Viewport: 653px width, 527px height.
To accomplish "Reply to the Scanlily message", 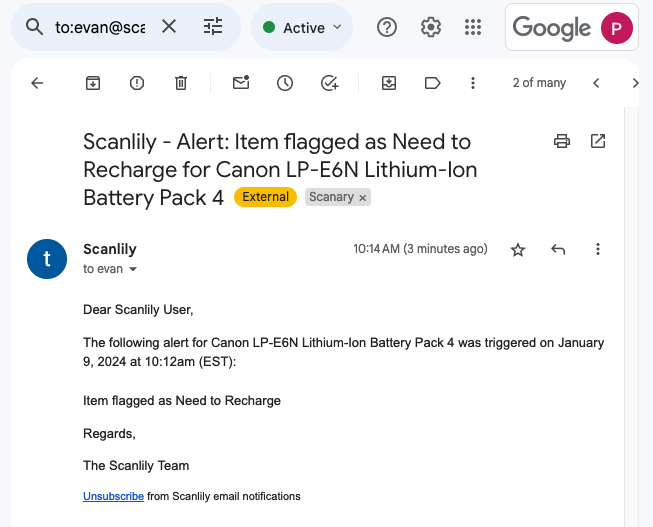I will (558, 250).
